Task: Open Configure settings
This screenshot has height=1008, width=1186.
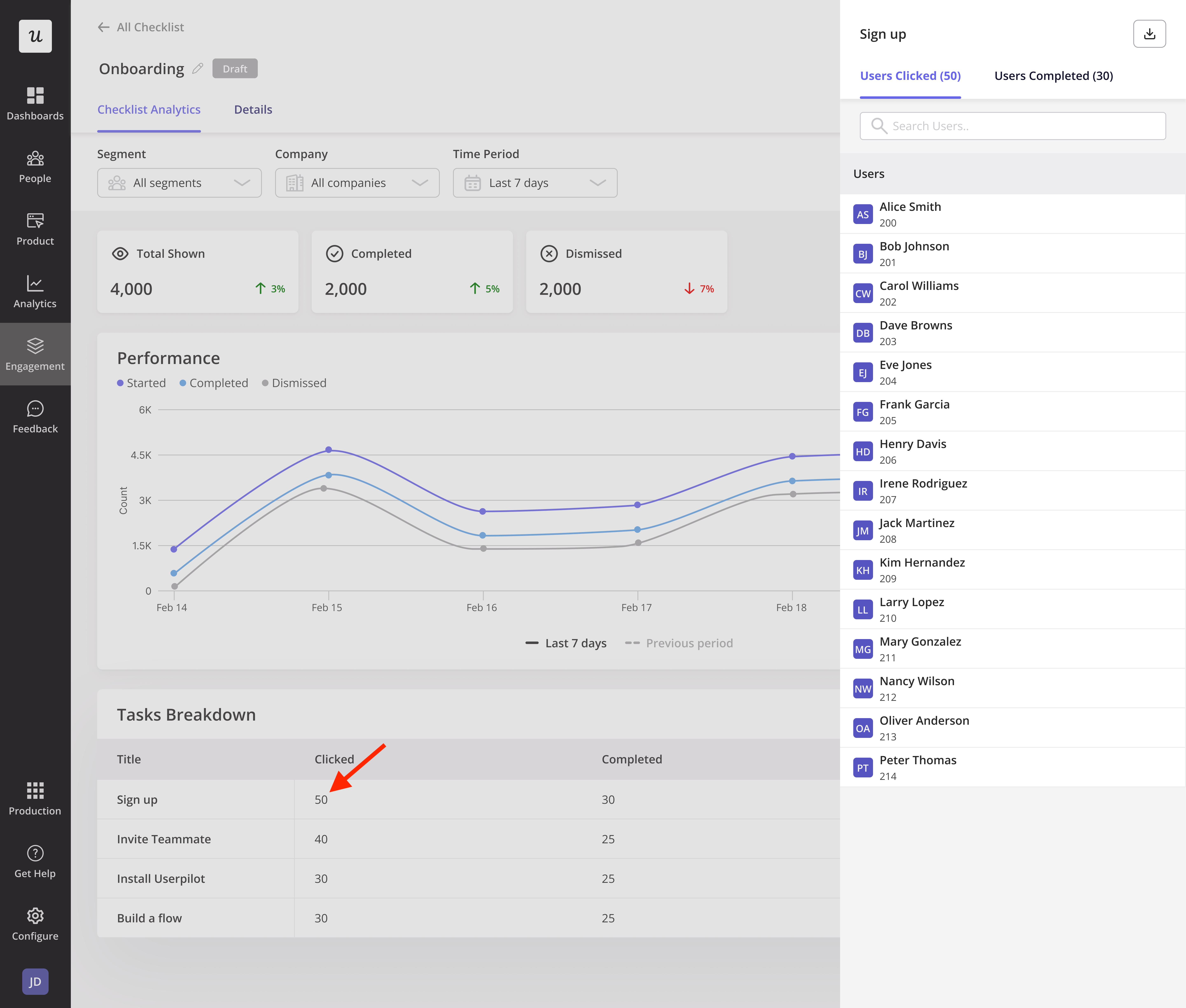Action: click(x=35, y=924)
